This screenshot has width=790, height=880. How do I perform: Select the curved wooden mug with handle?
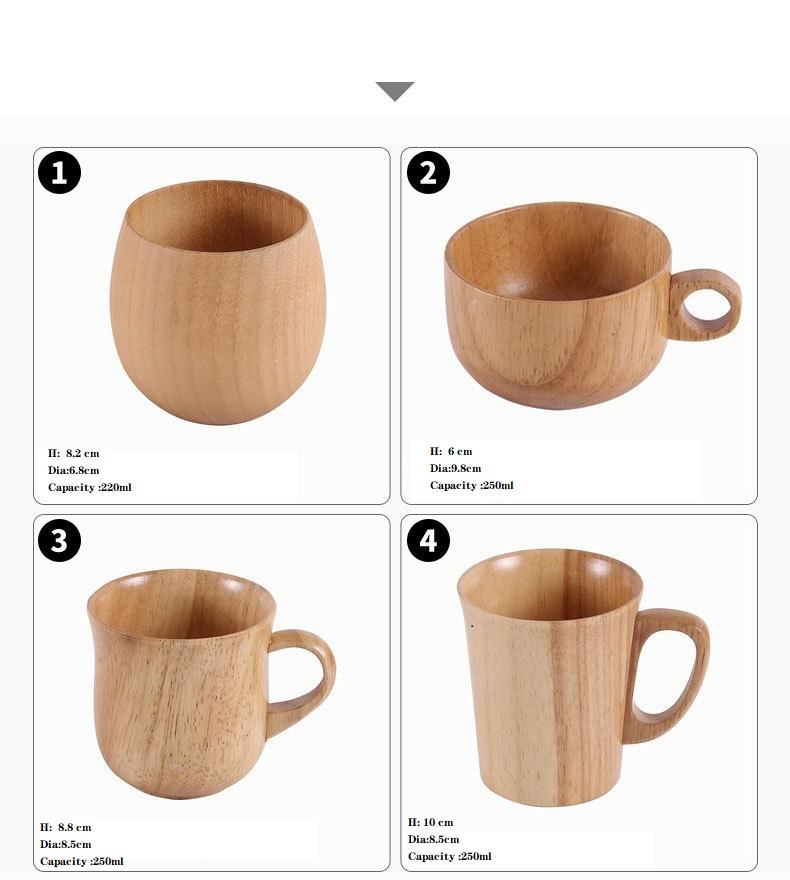tap(211, 684)
